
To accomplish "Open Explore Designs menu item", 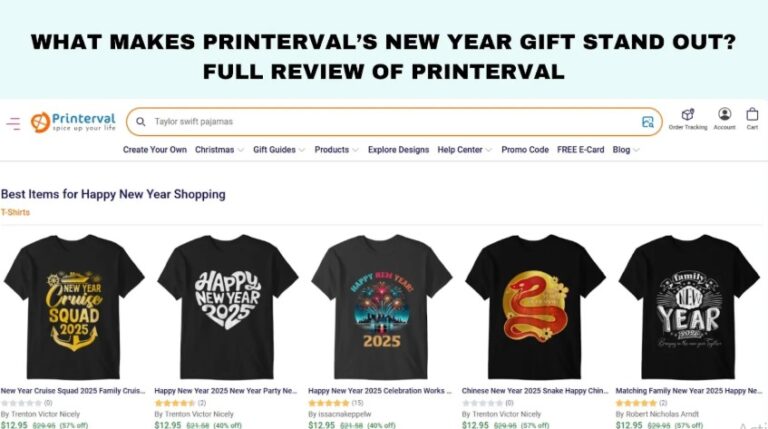I will (398, 150).
